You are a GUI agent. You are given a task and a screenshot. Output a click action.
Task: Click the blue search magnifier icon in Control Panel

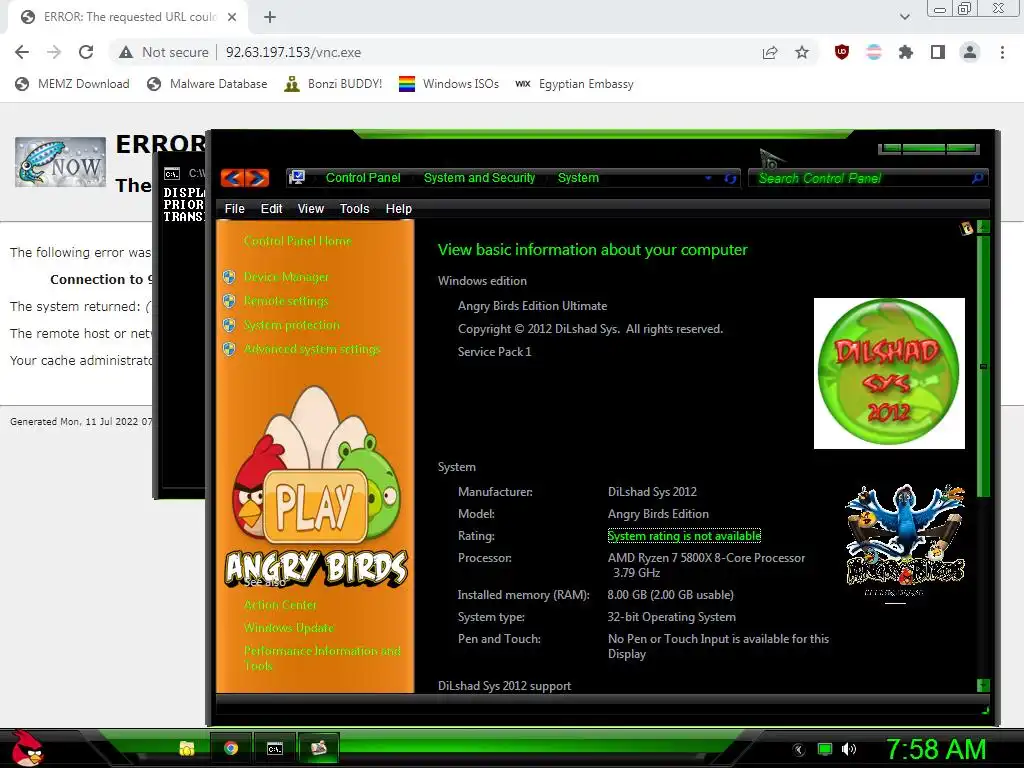tap(978, 178)
